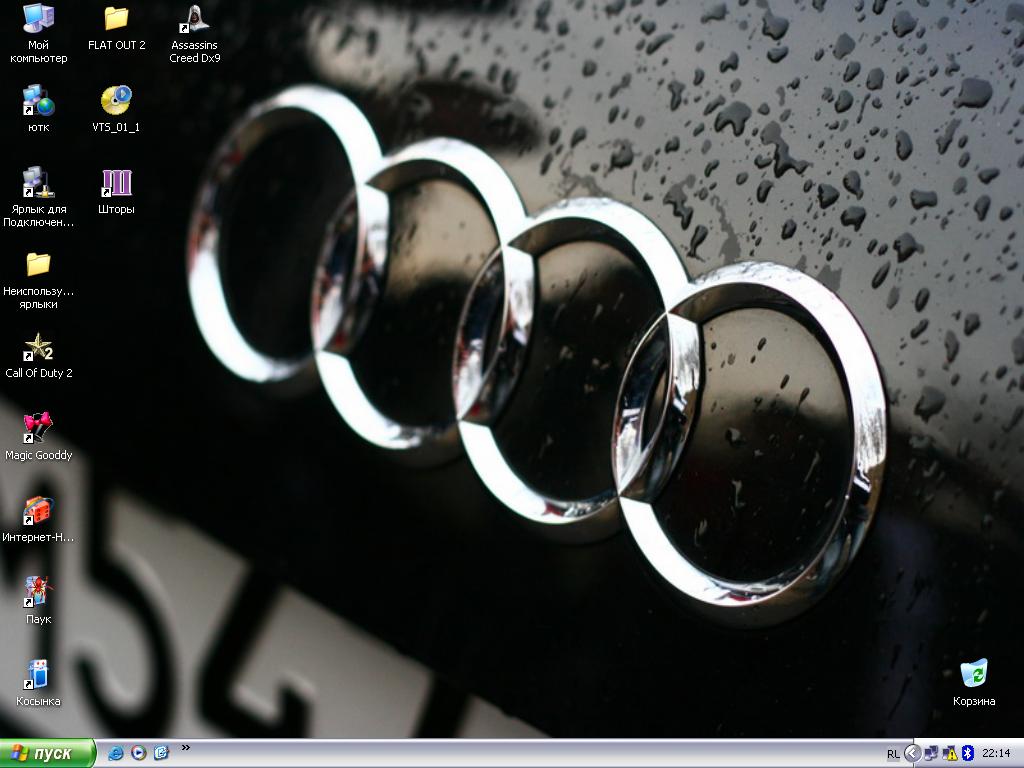Launch the Call Of Duty 2 shortcut
Viewport: 1024px width, 768px height.
[x=38, y=347]
